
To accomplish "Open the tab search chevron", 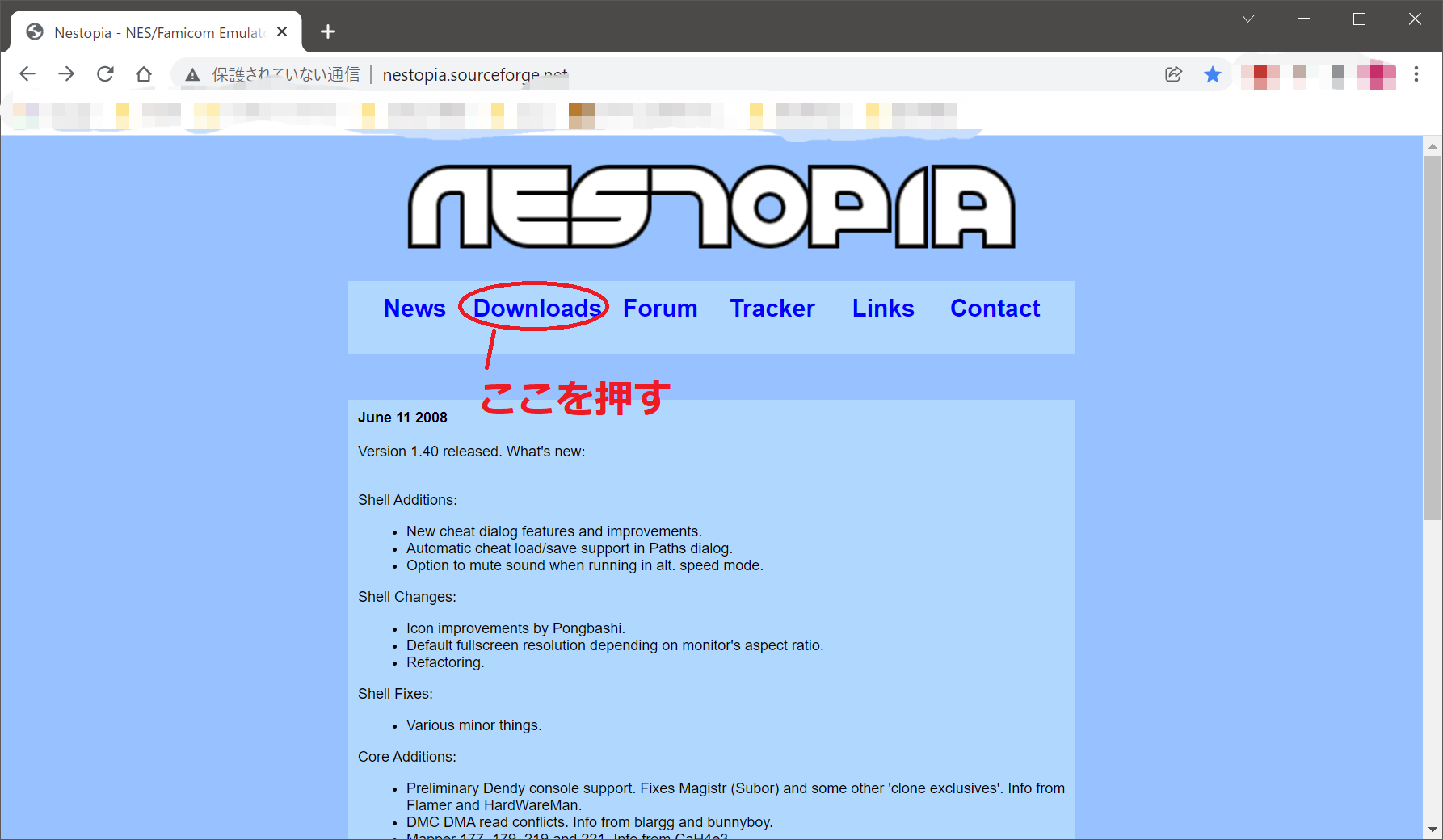I will click(1248, 19).
